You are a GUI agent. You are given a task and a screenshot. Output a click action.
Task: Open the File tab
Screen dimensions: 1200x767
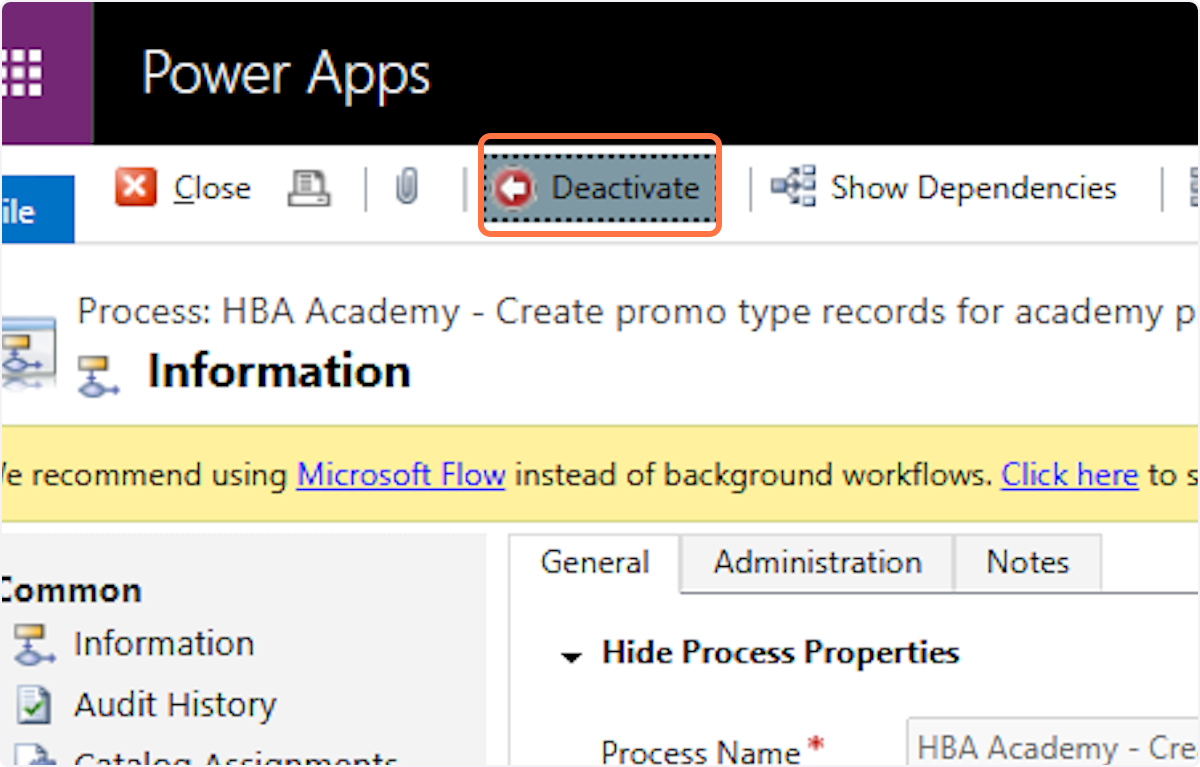pyautogui.click(x=37, y=209)
